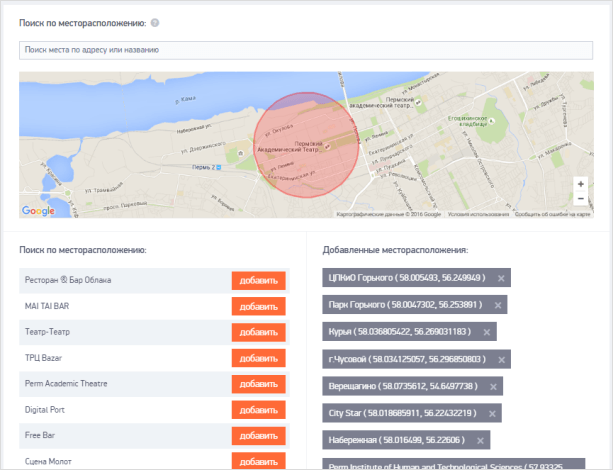
Task: Select the г.Чусовой location tag
Action: 416,359
